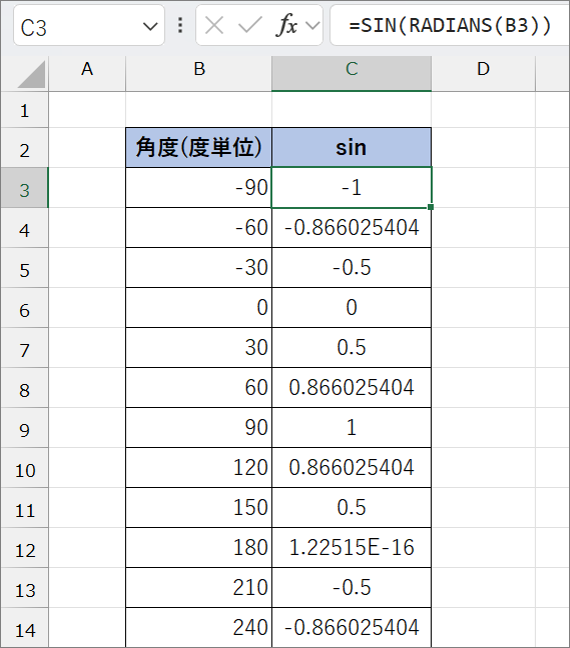The height and width of the screenshot is (648, 570).
Task: Select cell C6 containing 0
Action: tap(351, 308)
